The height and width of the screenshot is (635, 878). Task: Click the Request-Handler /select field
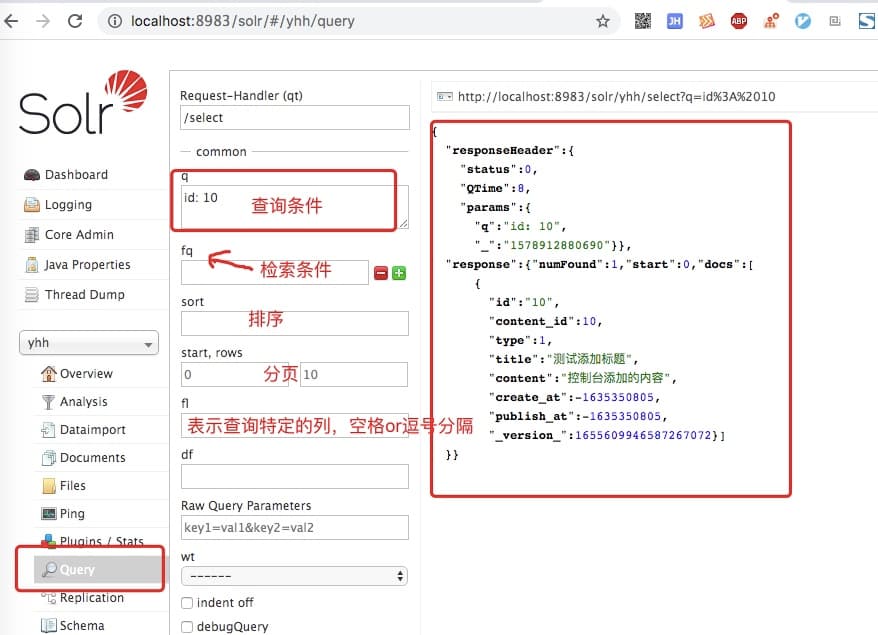click(x=295, y=118)
